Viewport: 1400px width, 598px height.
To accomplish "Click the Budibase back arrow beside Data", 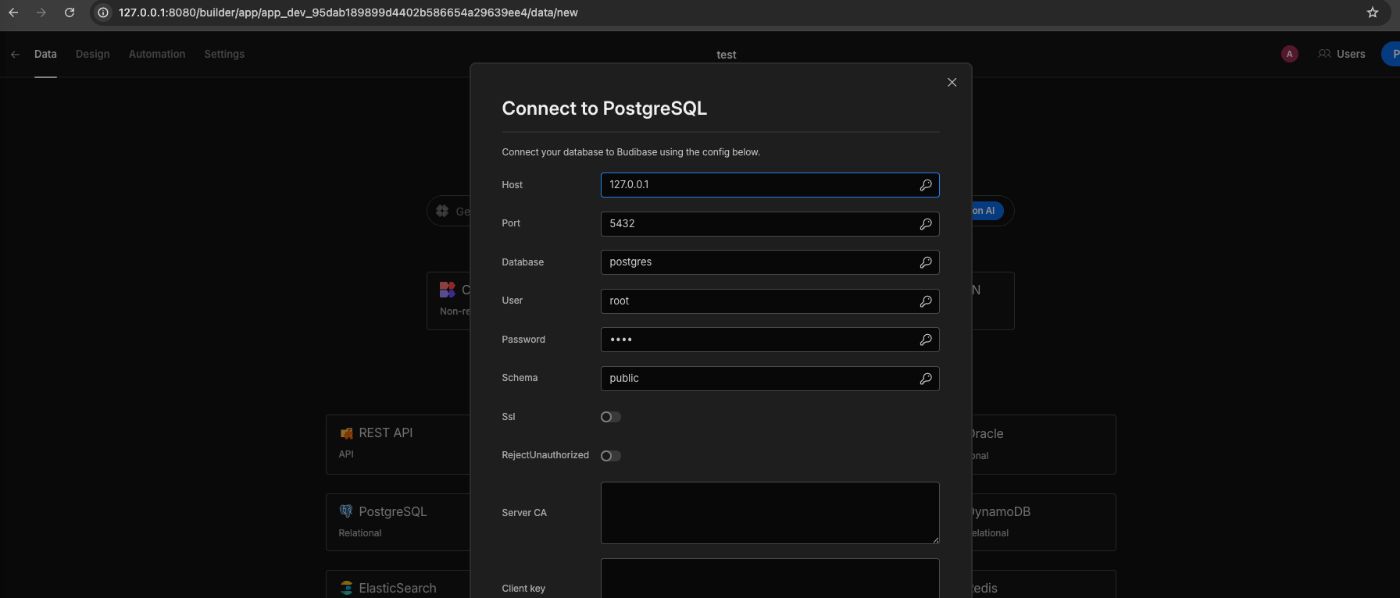I will click(x=15, y=54).
